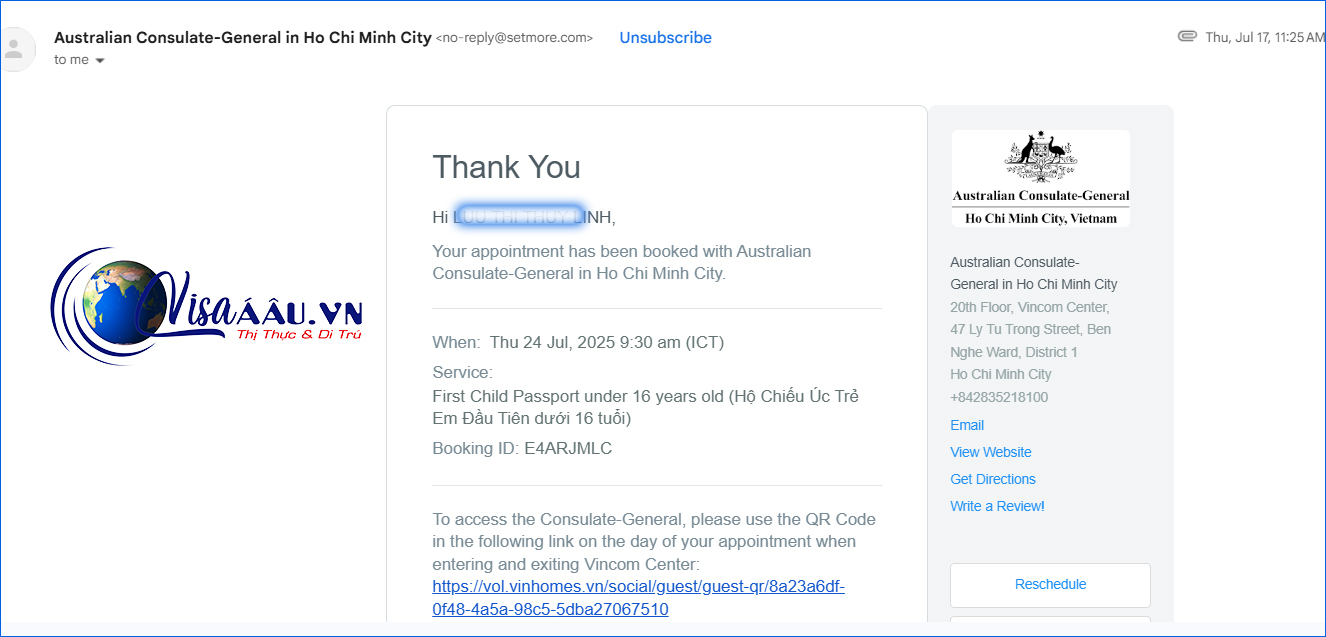The height and width of the screenshot is (637, 1326).
Task: Click the Write a Review! link
Action: pyautogui.click(x=997, y=506)
